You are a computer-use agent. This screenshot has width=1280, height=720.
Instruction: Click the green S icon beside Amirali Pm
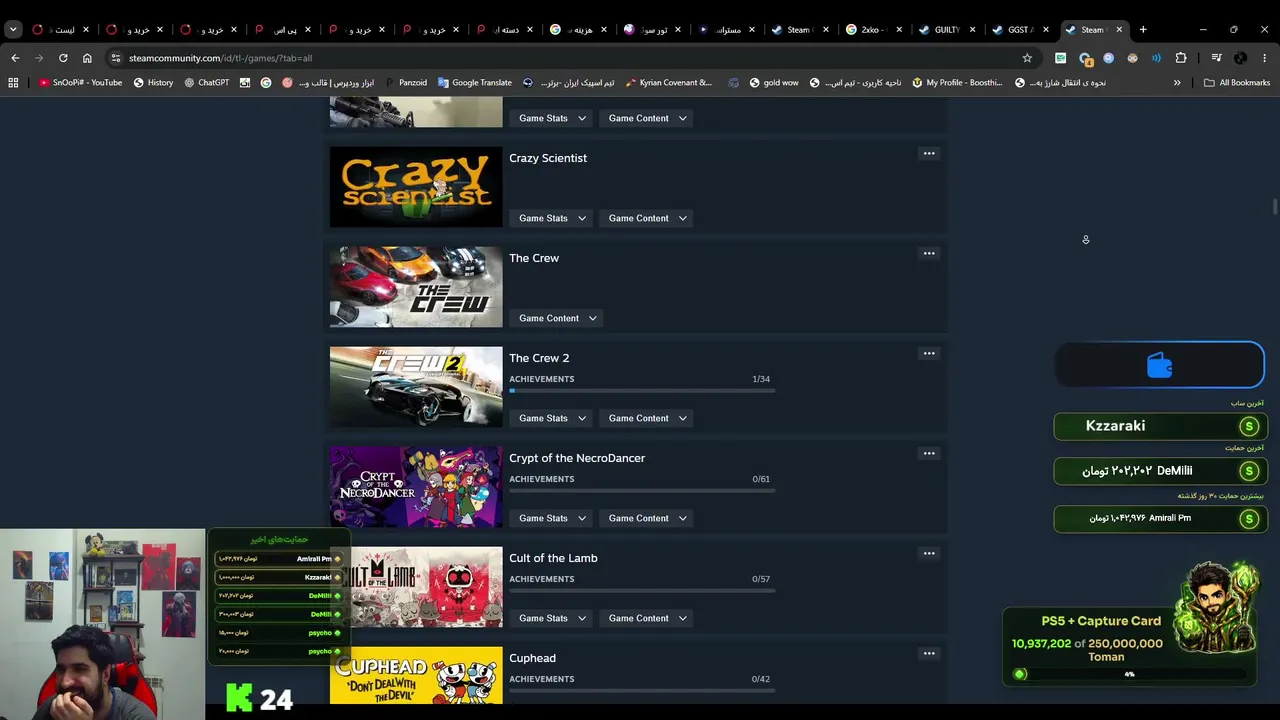(1248, 519)
